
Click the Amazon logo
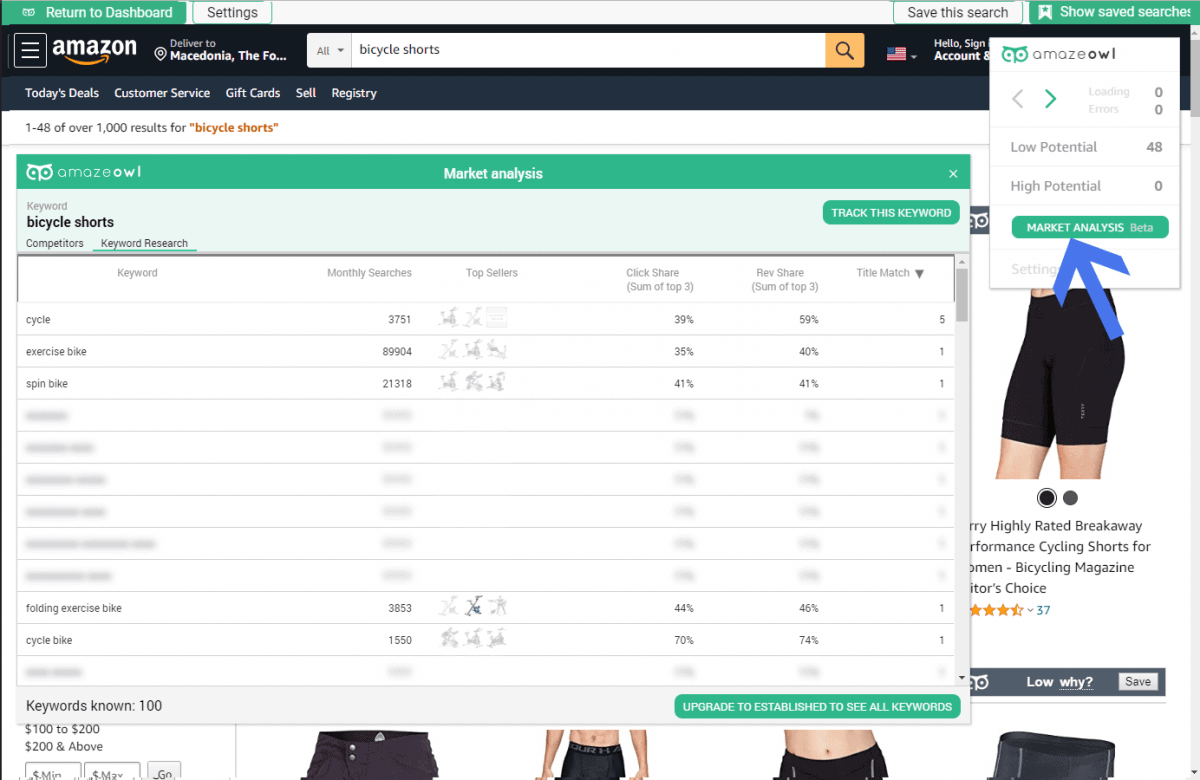tap(95, 50)
